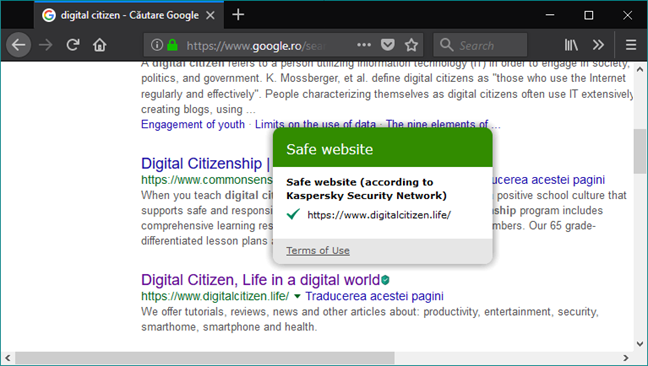648x366 pixels.
Task: Click the horizontal scrollbar right arrow
Action: tap(626, 358)
